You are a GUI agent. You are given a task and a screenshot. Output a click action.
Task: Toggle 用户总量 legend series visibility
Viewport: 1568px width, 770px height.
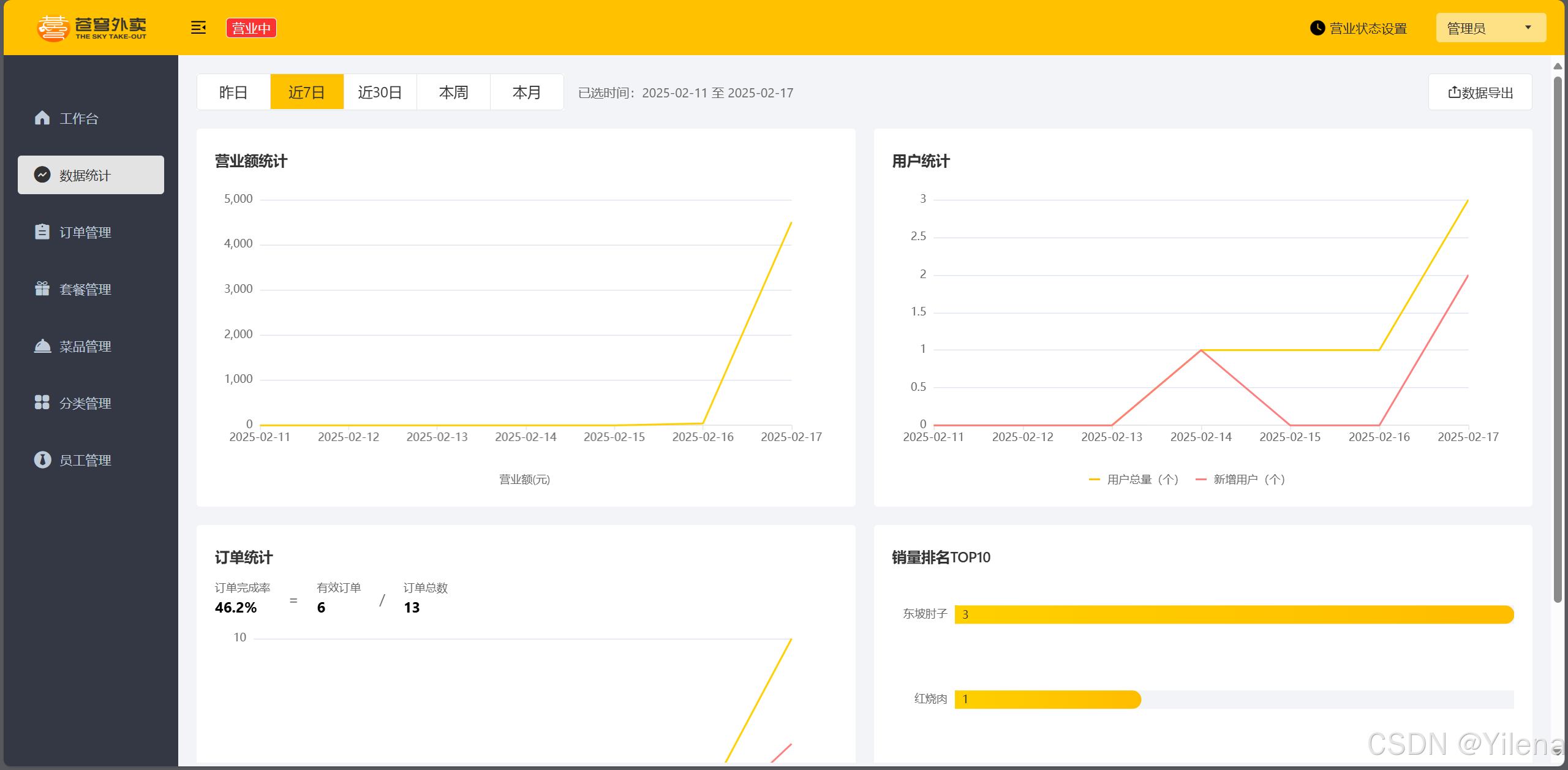coord(1134,479)
